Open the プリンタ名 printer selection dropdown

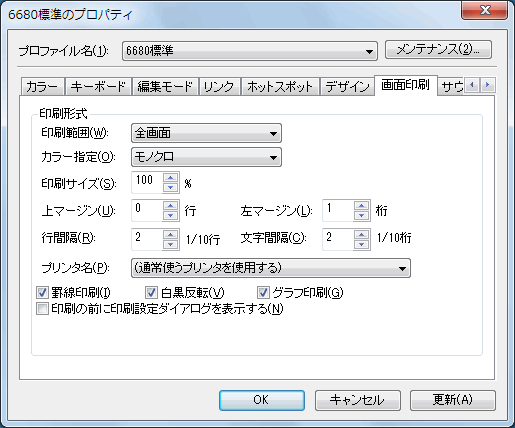(x=271, y=268)
